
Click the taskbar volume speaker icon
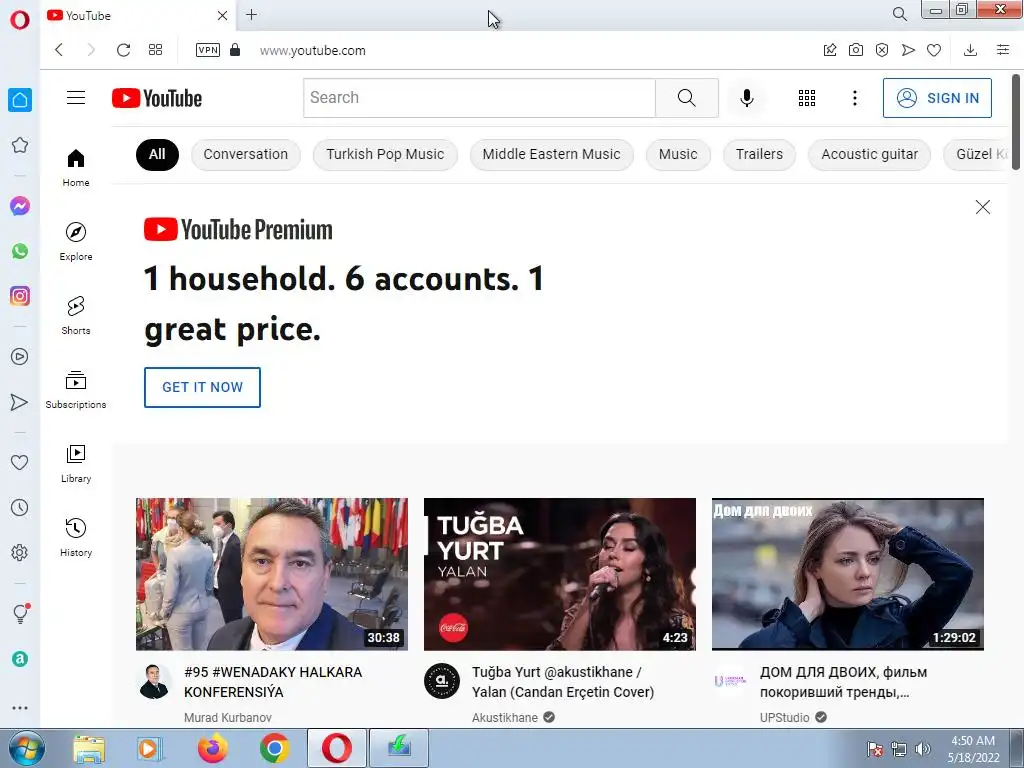pyautogui.click(x=922, y=749)
